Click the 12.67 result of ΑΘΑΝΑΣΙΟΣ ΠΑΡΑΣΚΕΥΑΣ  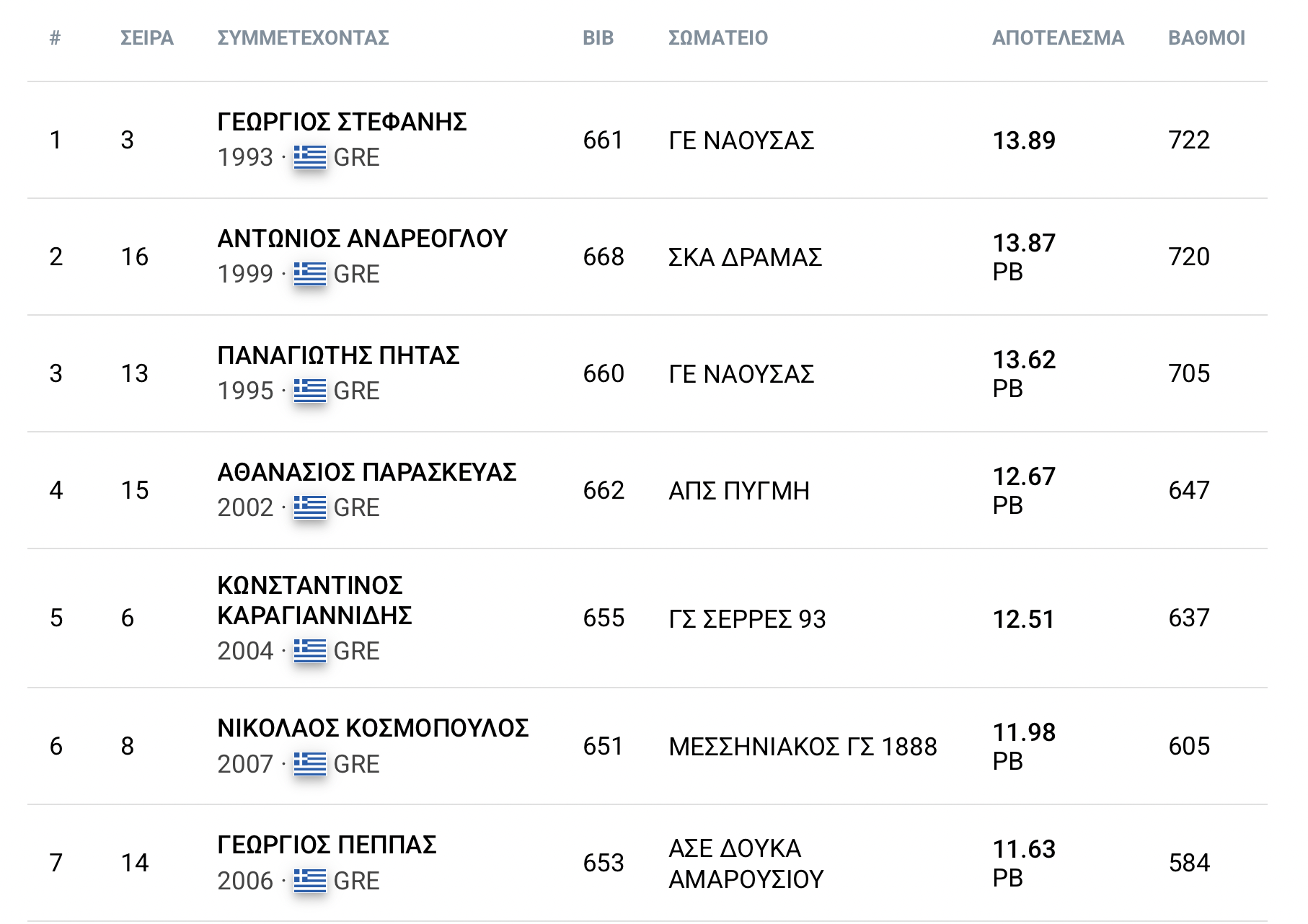point(1024,476)
